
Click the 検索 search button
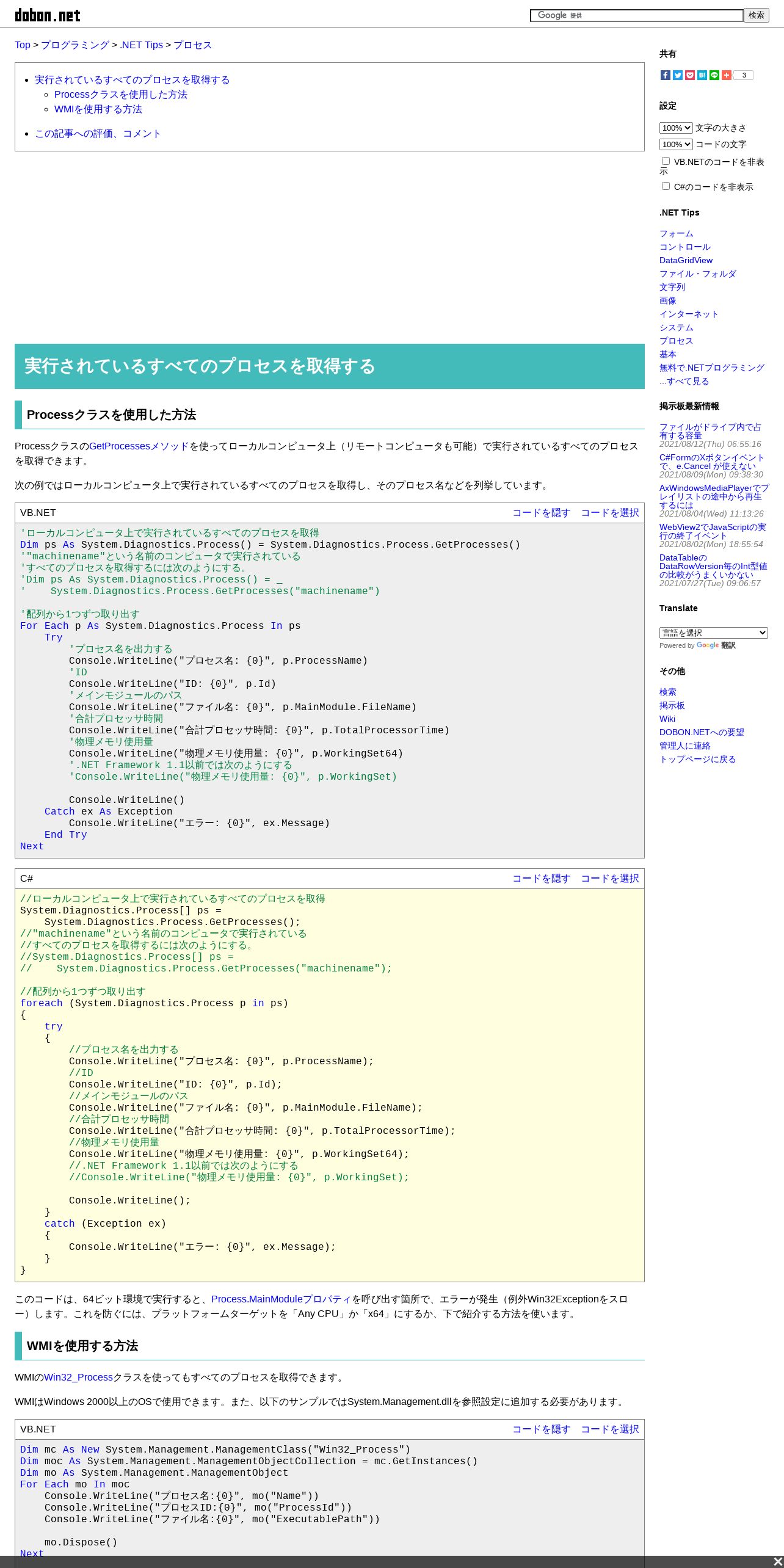[x=756, y=15]
